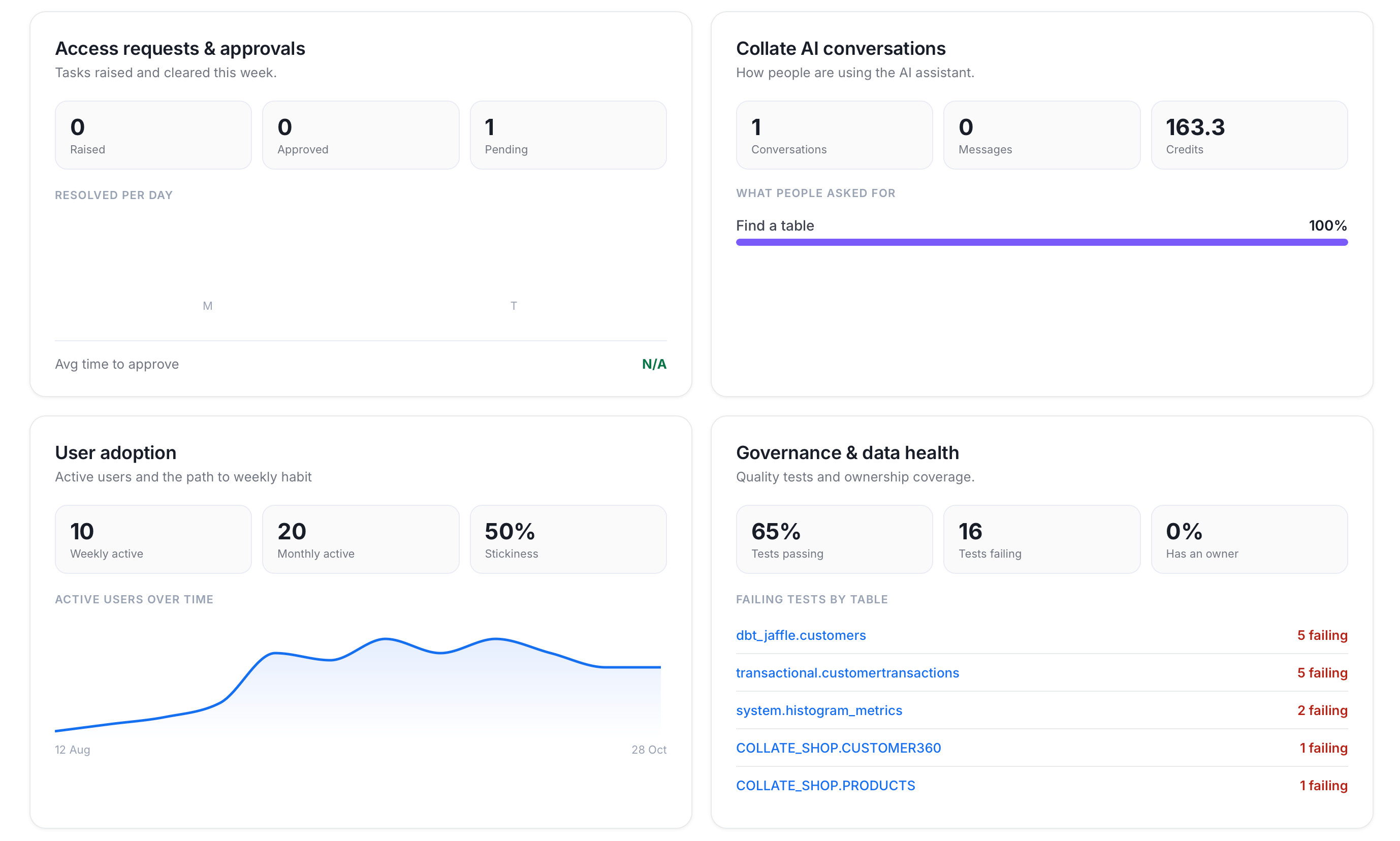1400x841 pixels.
Task: Click the 12 Aug axis label
Action: pyautogui.click(x=73, y=749)
